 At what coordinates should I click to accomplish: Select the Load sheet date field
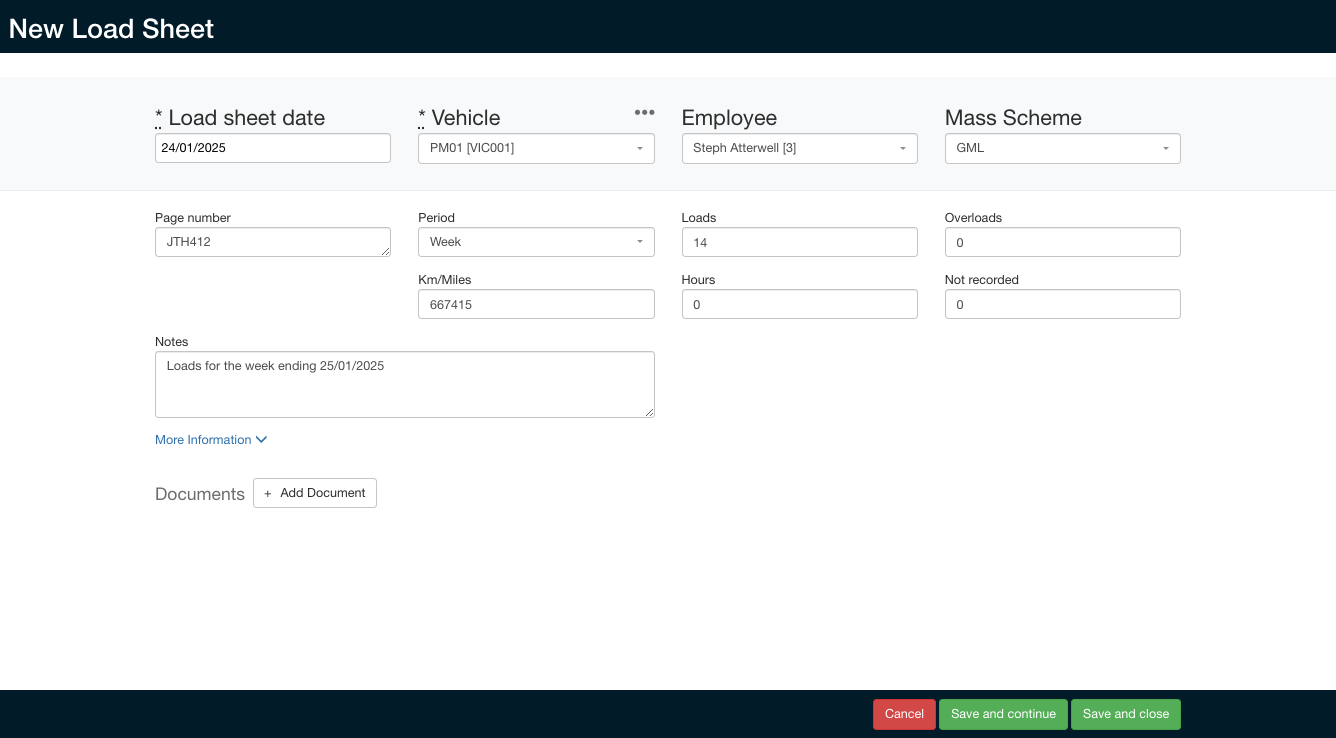(x=272, y=148)
